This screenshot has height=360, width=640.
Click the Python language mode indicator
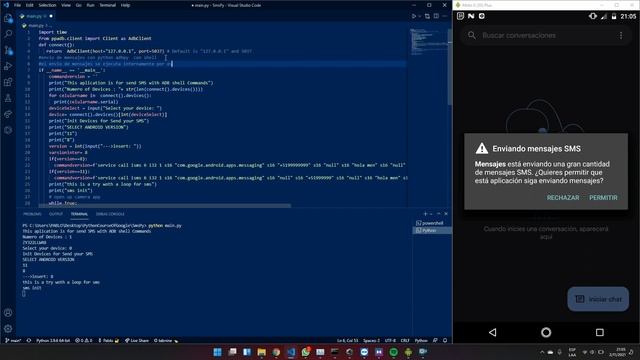[x=421, y=340]
